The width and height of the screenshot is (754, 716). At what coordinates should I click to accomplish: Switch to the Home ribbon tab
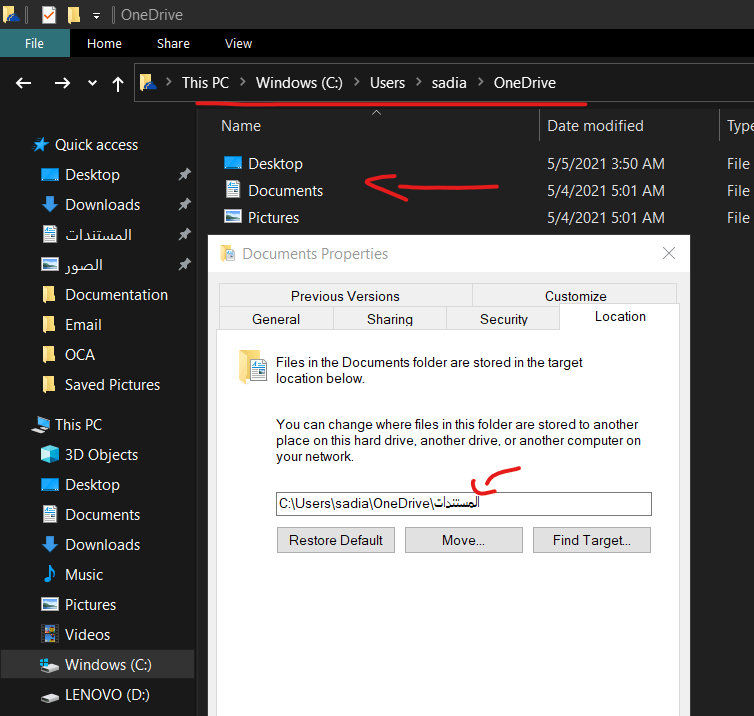(104, 43)
